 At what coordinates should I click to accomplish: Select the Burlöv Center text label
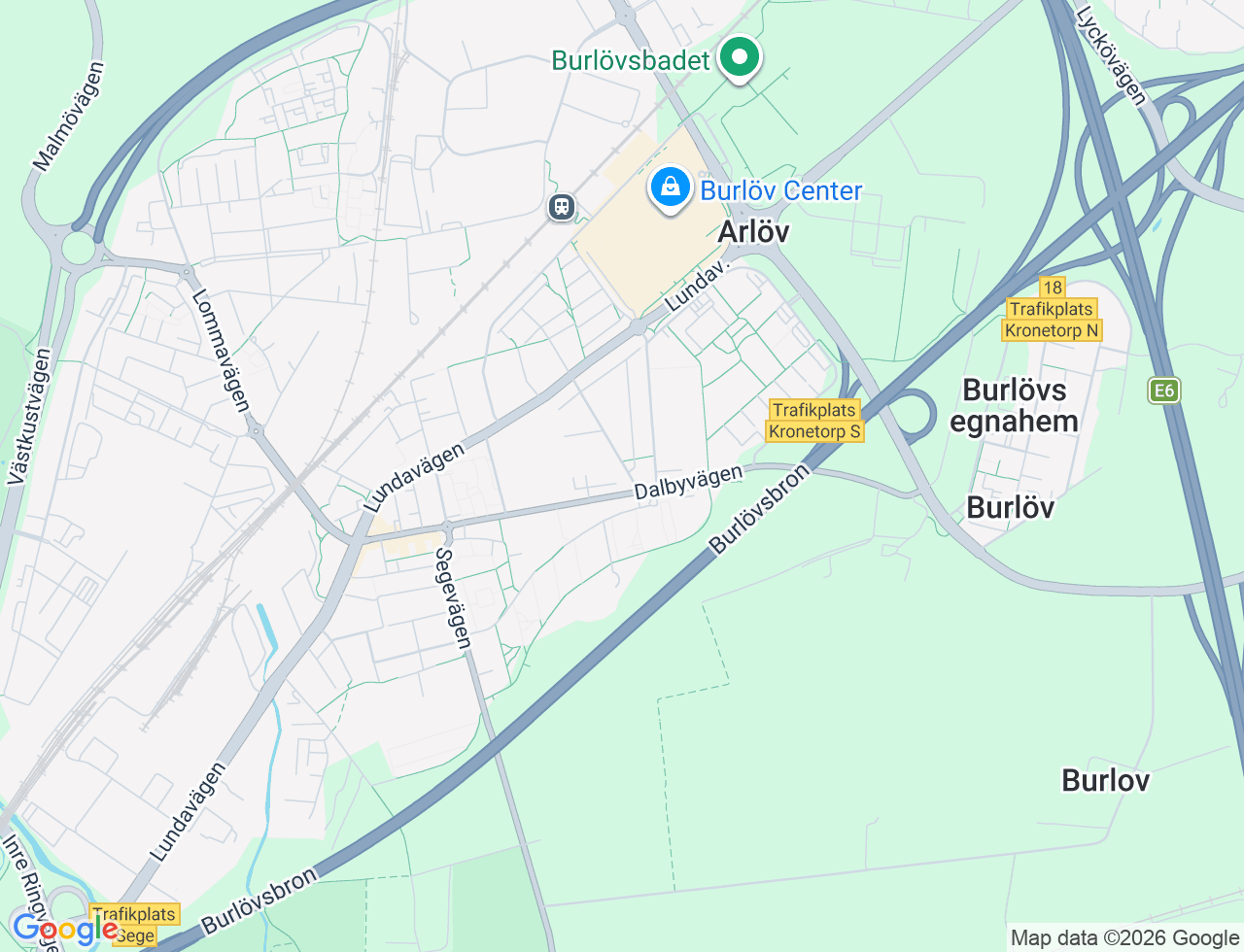point(781,190)
